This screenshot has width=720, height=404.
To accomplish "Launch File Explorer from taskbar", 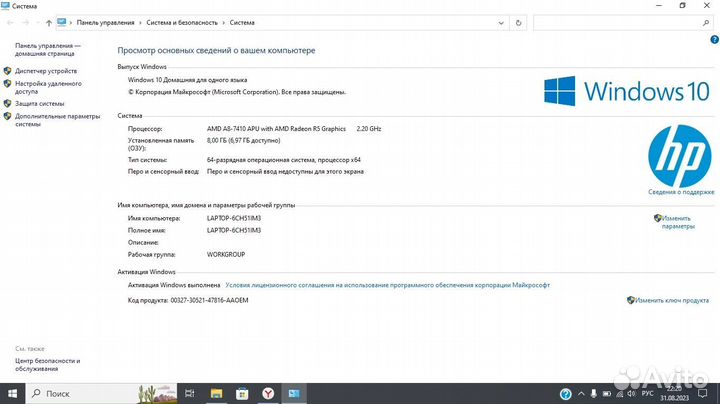I will 216,393.
